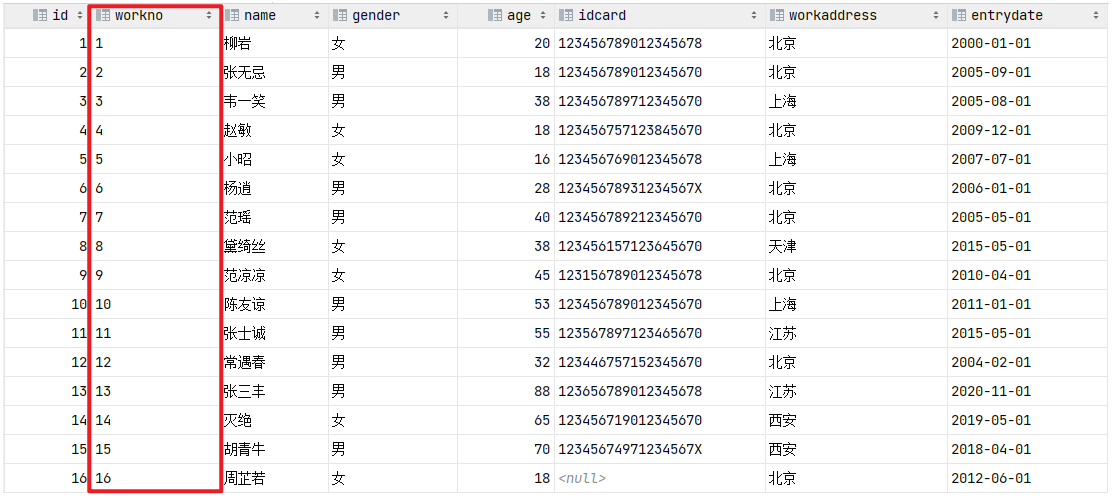Click the column icon beside idcard header
The image size is (1113, 498).
[566, 15]
